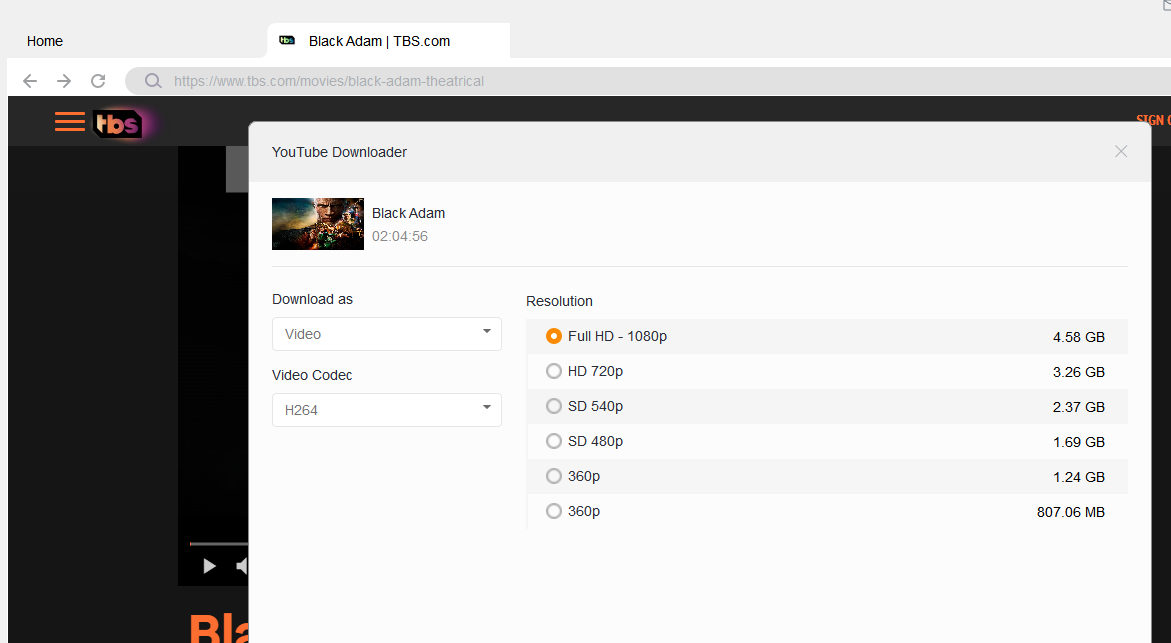This screenshot has width=1171, height=643.
Task: Select the Black Adam | TBS.com tab
Action: [x=379, y=41]
